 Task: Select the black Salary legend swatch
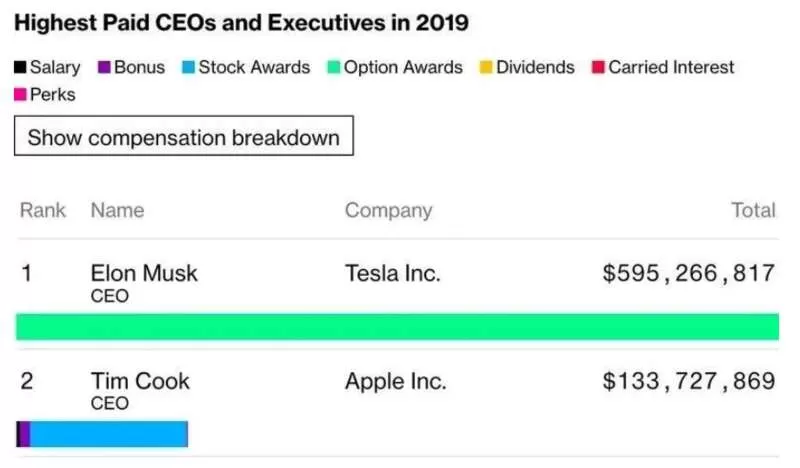coord(20,67)
